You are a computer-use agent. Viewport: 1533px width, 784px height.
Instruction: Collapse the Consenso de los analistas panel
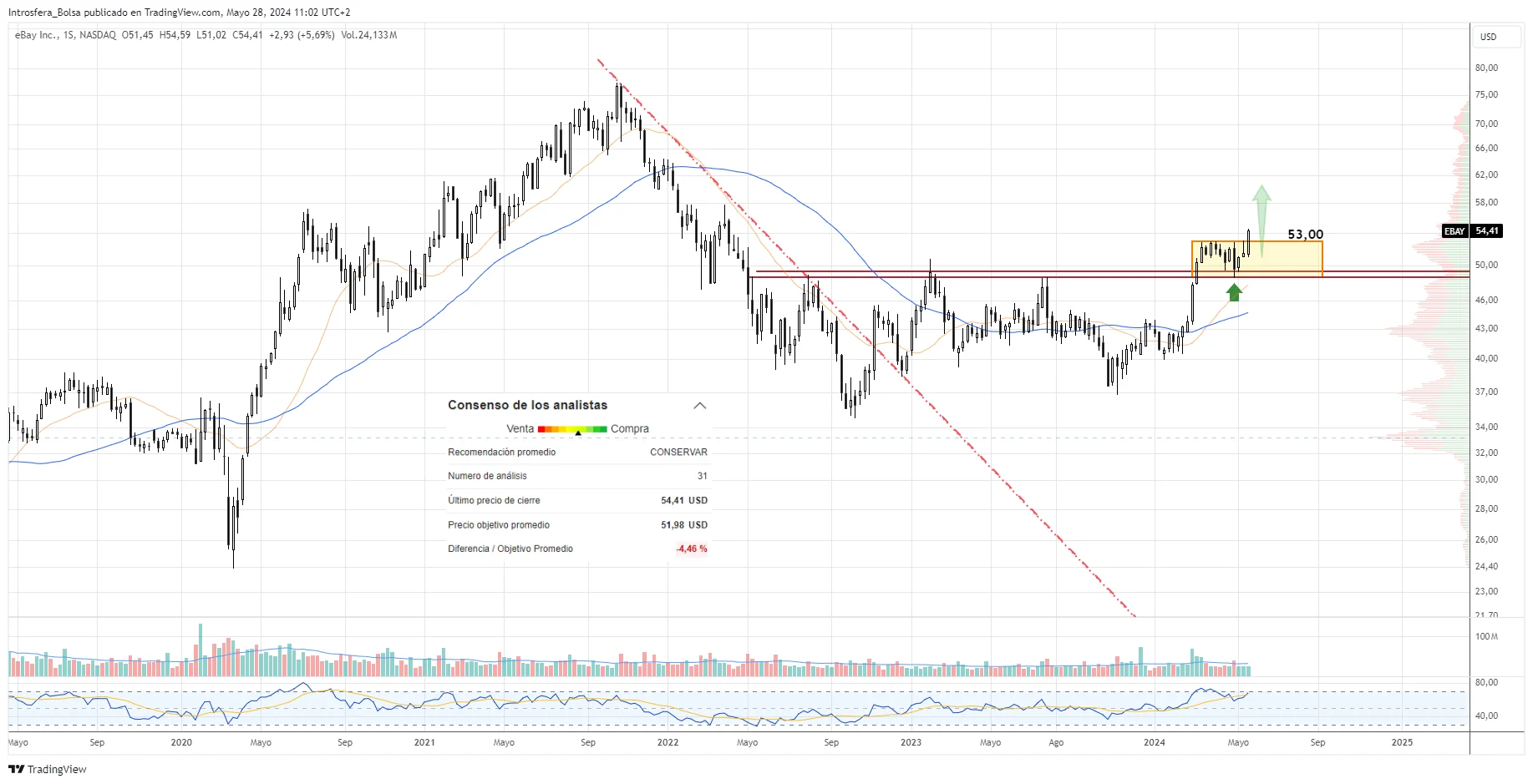[x=700, y=406]
